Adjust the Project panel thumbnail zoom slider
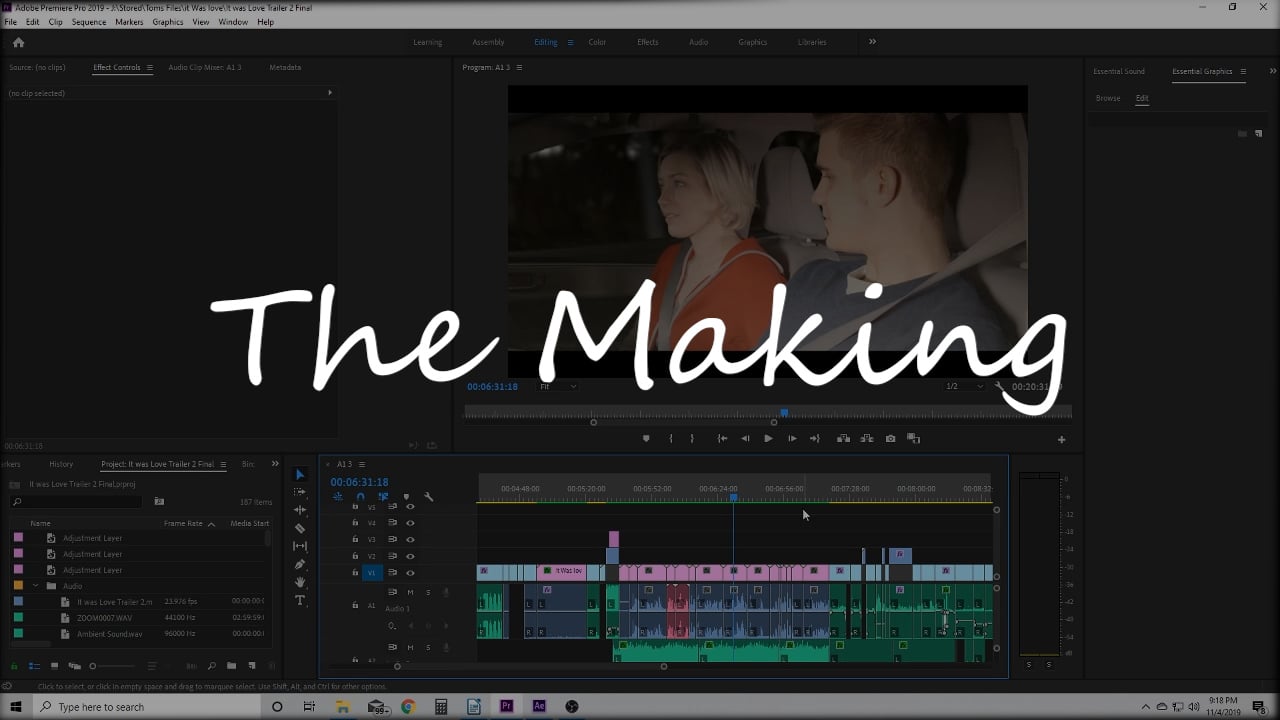 (x=93, y=666)
